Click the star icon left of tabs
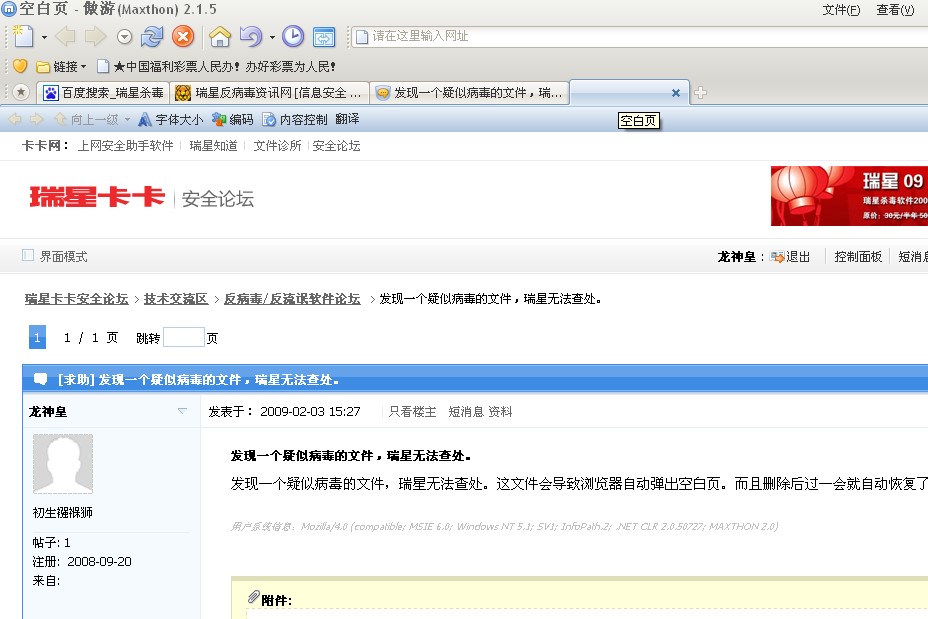 21,92
